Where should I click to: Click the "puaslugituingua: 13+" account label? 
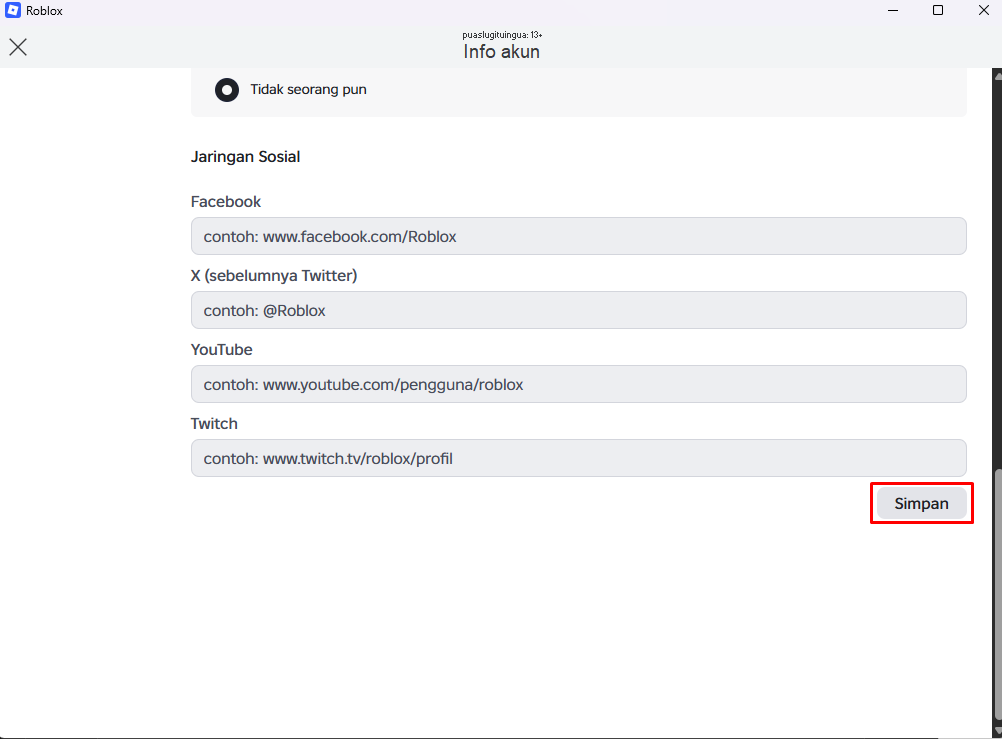pos(502,35)
